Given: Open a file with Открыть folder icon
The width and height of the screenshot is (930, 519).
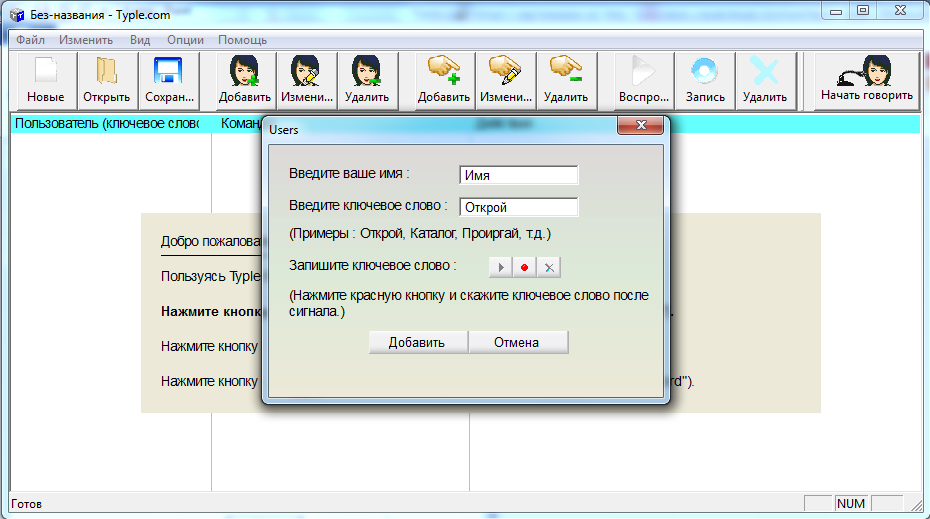Looking at the screenshot, I should [x=106, y=80].
